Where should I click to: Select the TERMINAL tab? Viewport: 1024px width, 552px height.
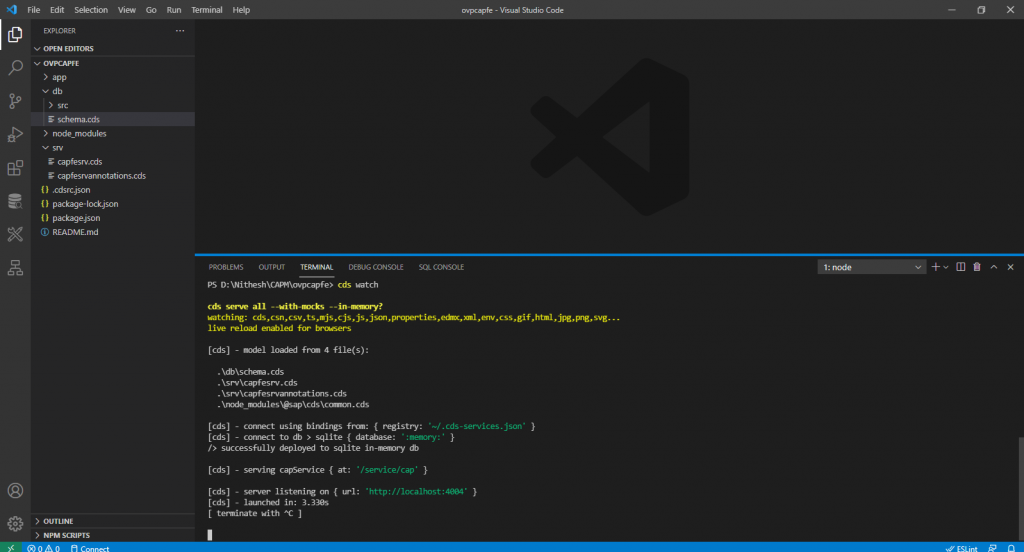[317, 267]
